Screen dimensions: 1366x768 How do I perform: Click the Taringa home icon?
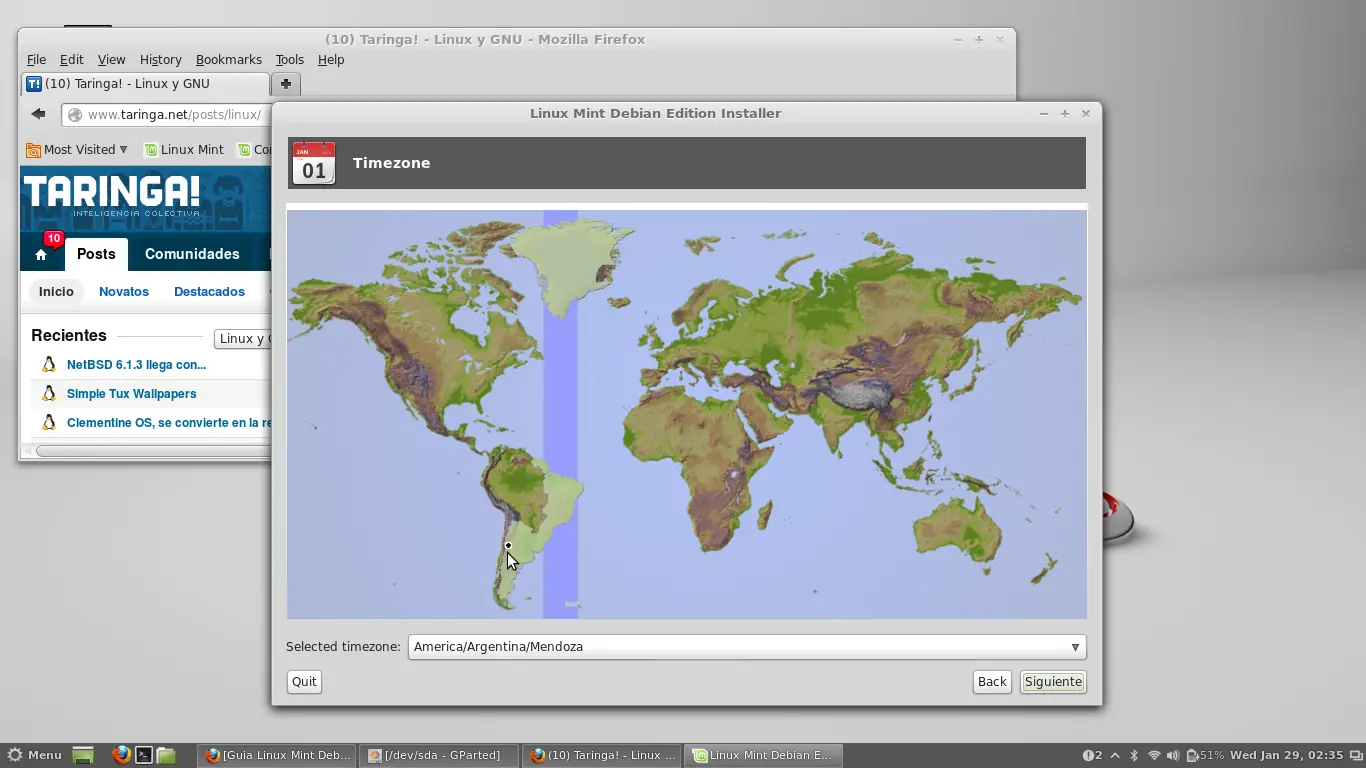[x=41, y=255]
